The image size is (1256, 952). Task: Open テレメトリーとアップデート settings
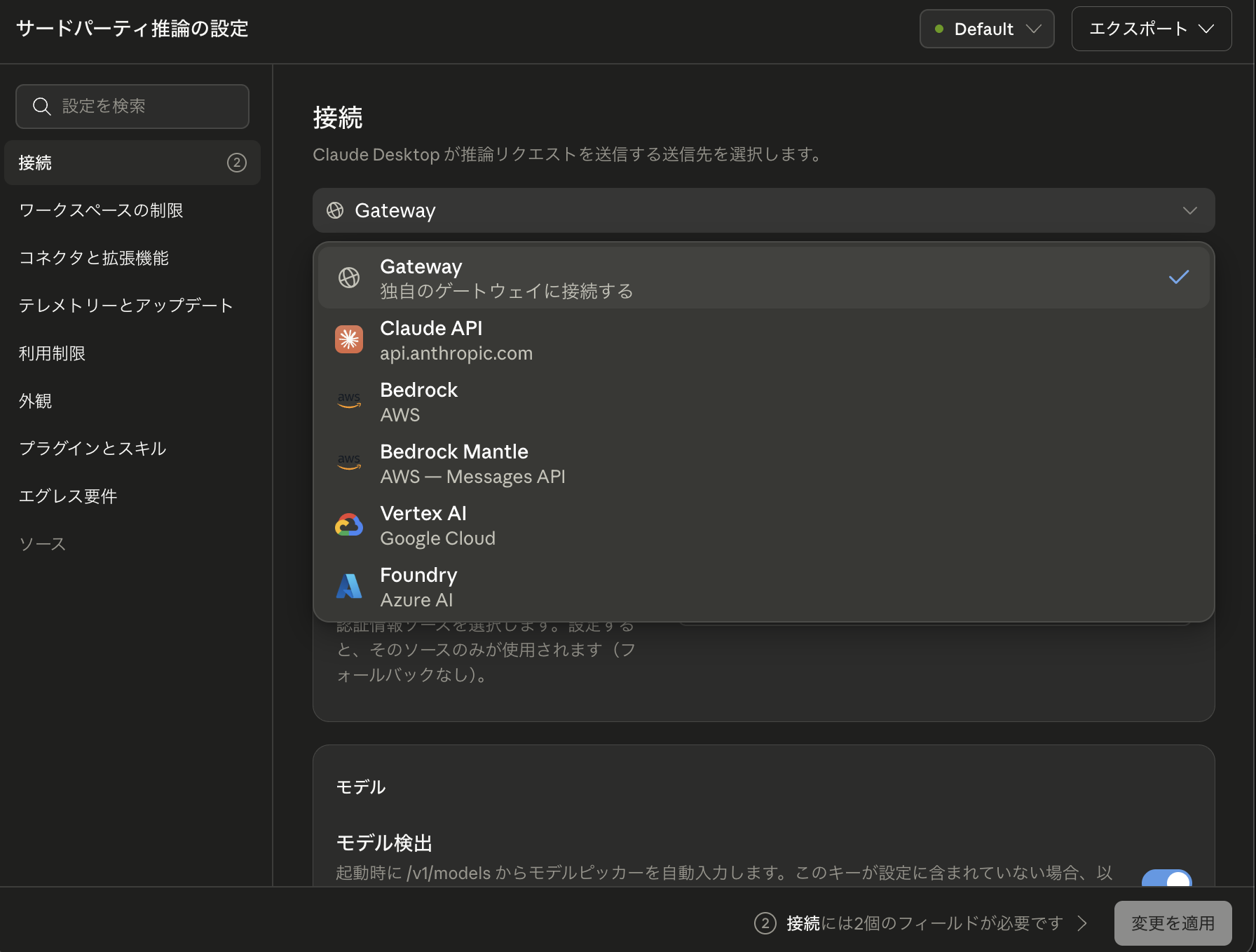click(x=132, y=306)
